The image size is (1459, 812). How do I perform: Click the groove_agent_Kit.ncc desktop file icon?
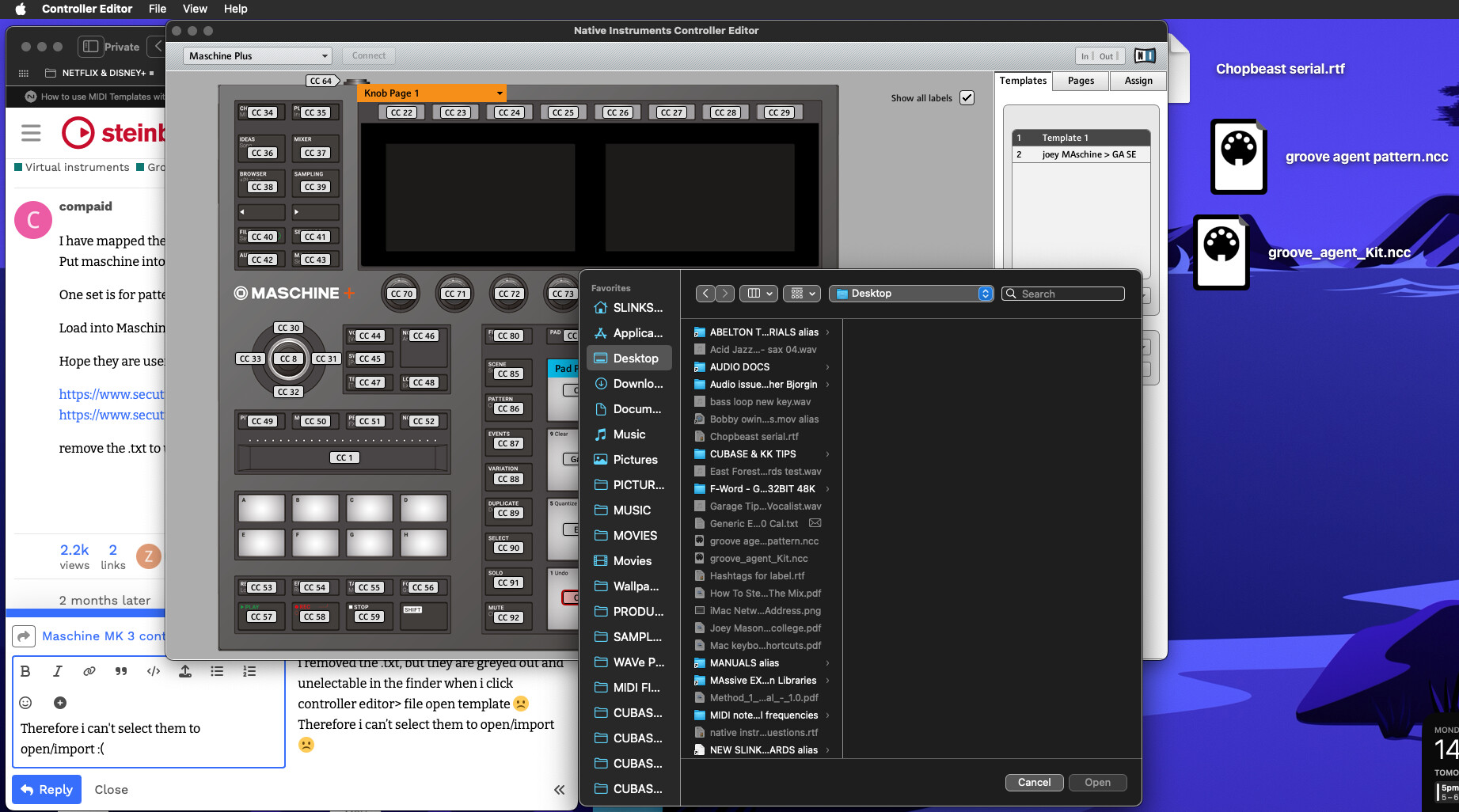1222,252
